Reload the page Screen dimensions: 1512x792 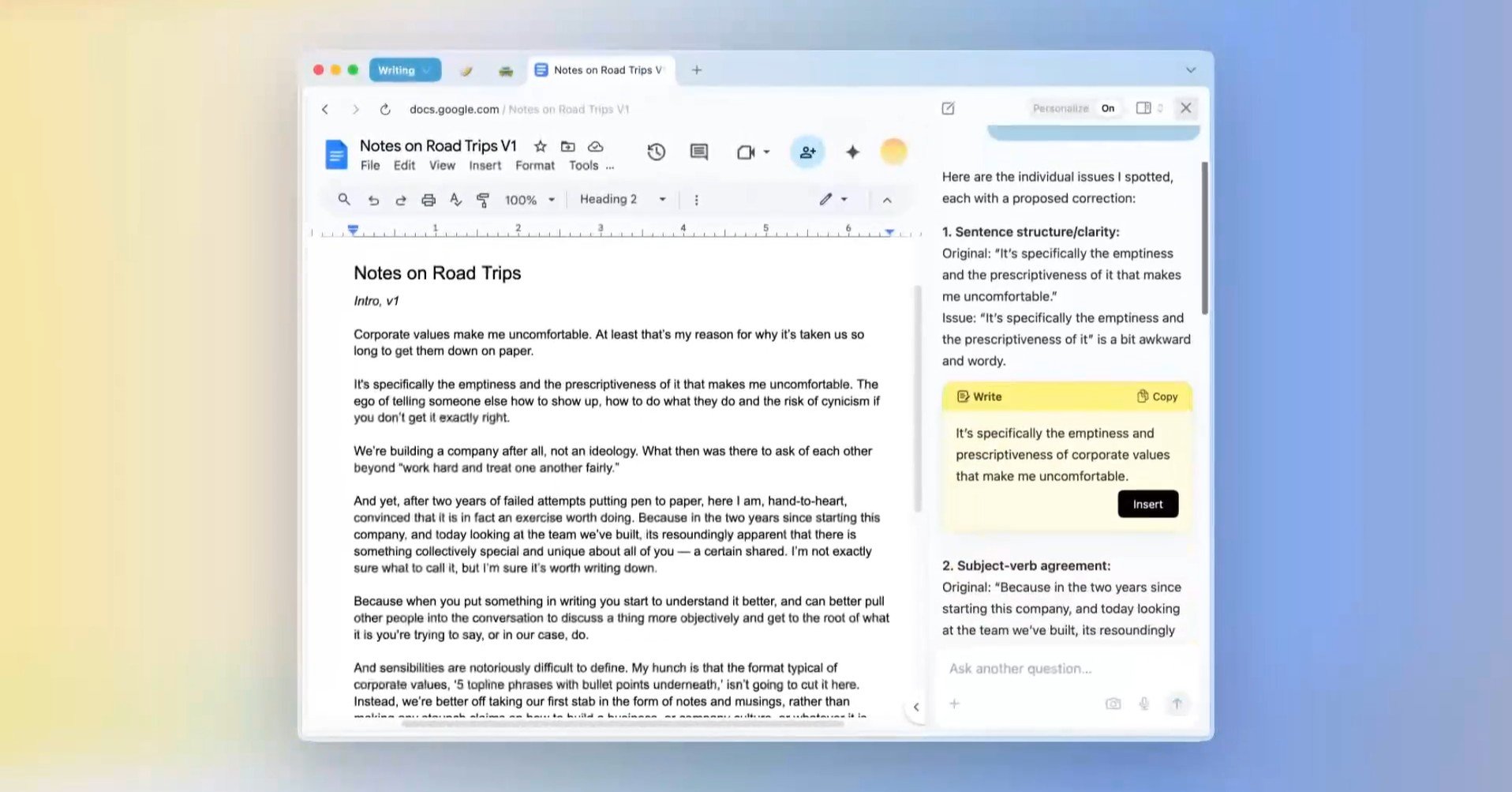pos(385,110)
